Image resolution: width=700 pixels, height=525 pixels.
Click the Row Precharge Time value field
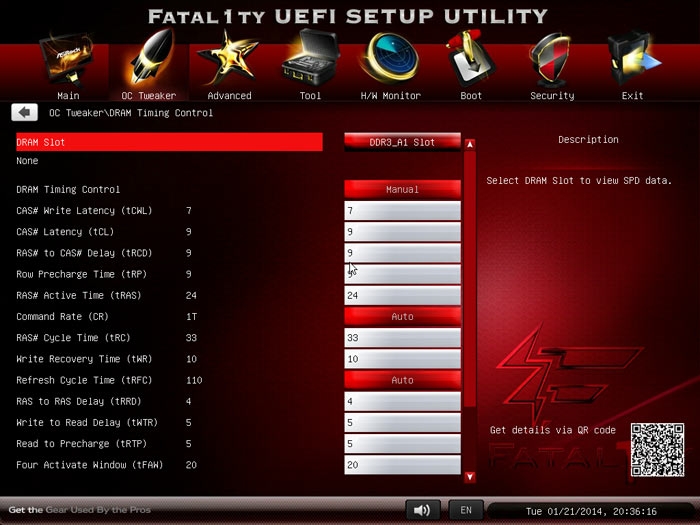[x=402, y=274]
